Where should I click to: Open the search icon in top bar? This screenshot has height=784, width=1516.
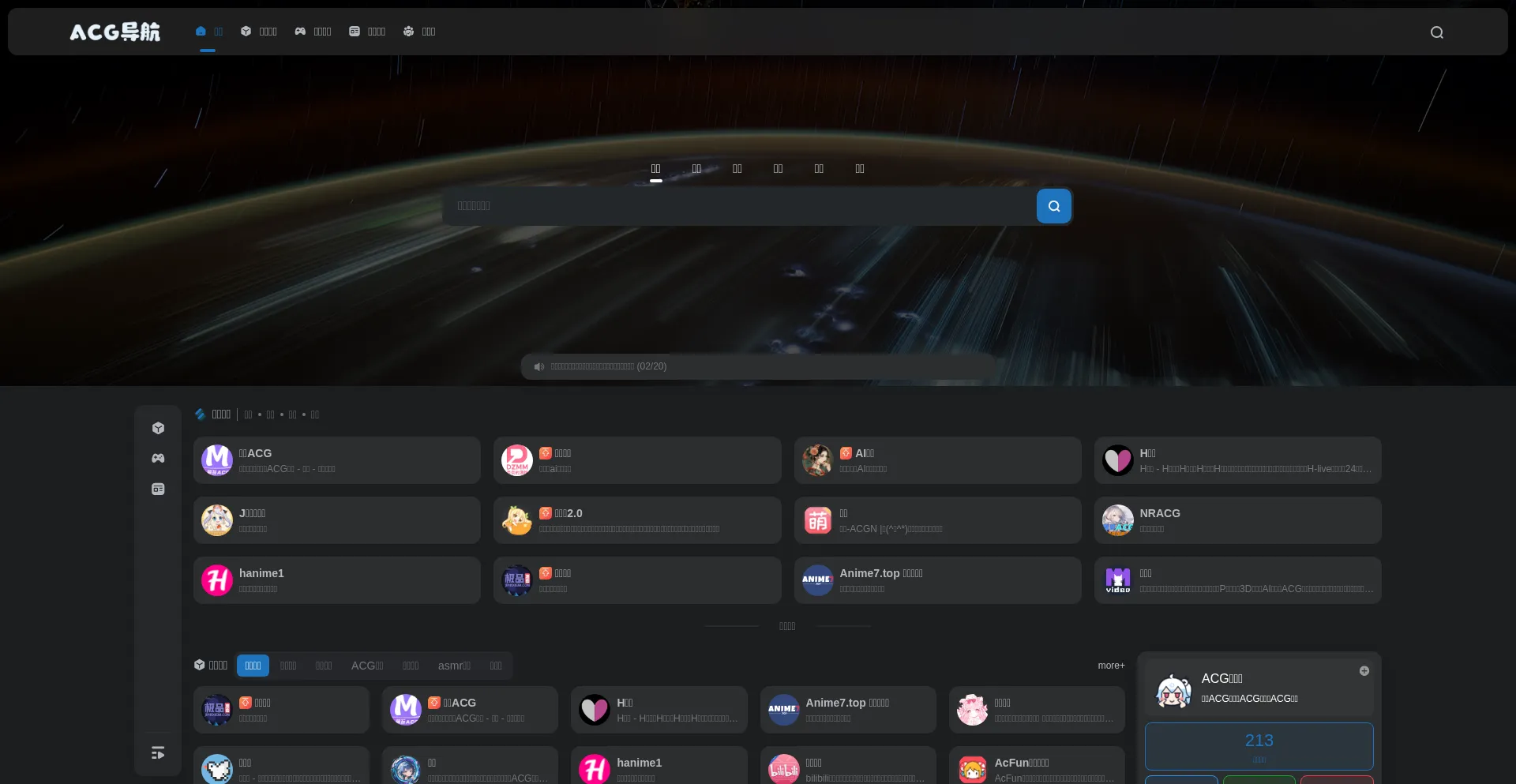(x=1437, y=32)
